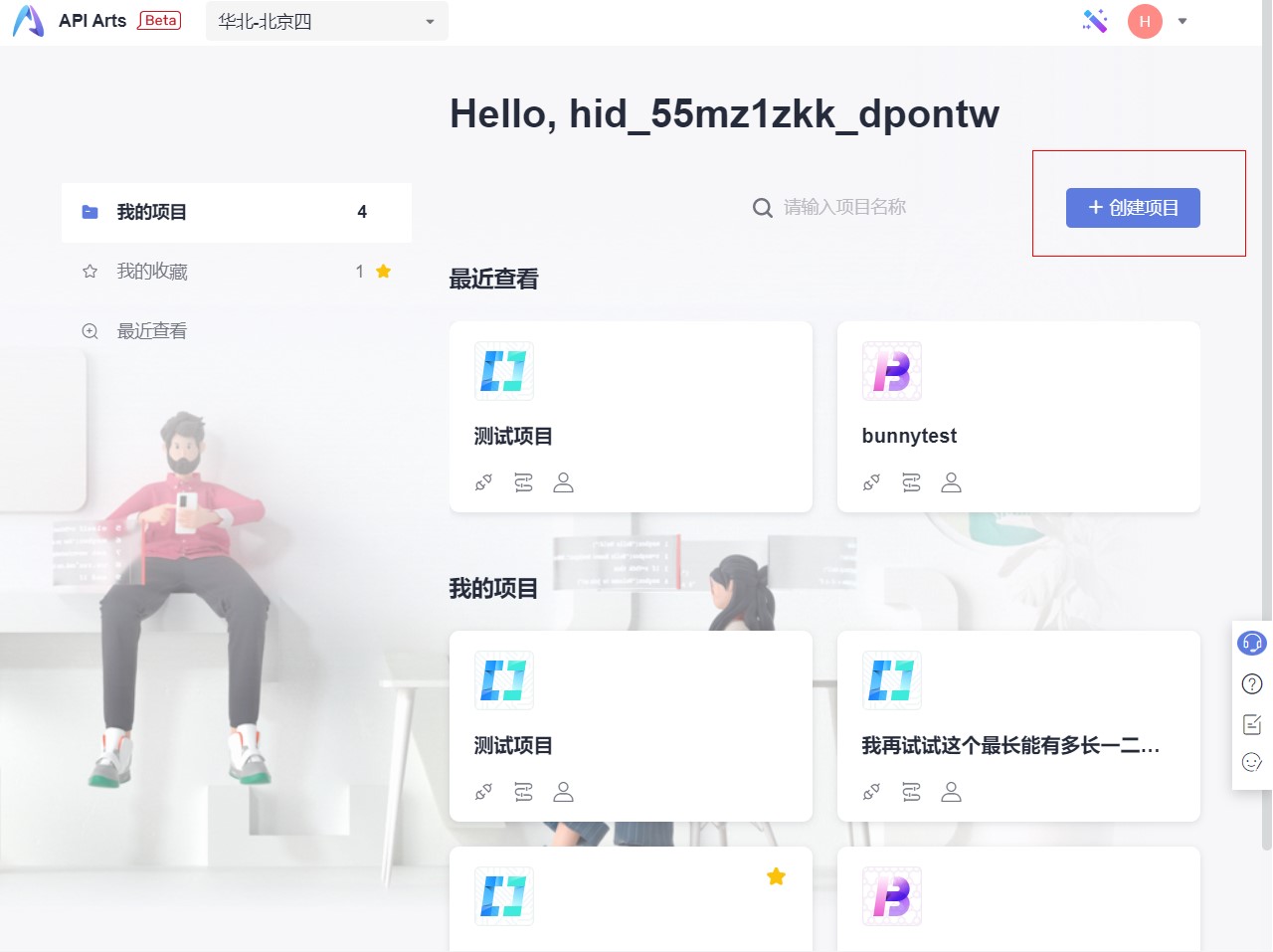Click the question mark help icon
1273x952 pixels.
tap(1252, 683)
